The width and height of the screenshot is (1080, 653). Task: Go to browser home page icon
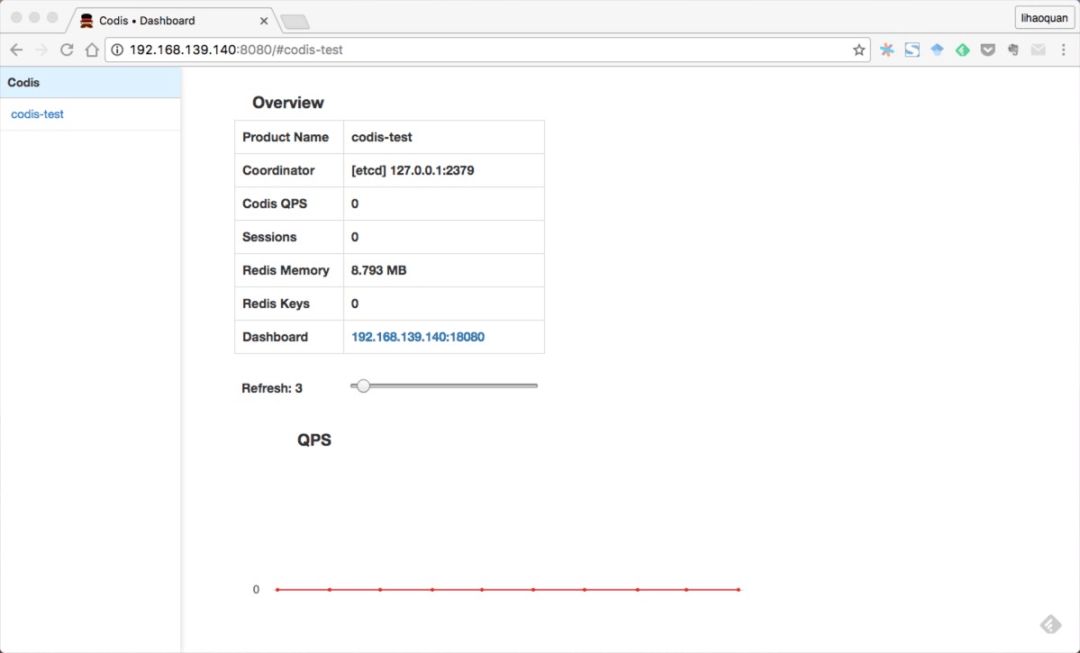(92, 50)
